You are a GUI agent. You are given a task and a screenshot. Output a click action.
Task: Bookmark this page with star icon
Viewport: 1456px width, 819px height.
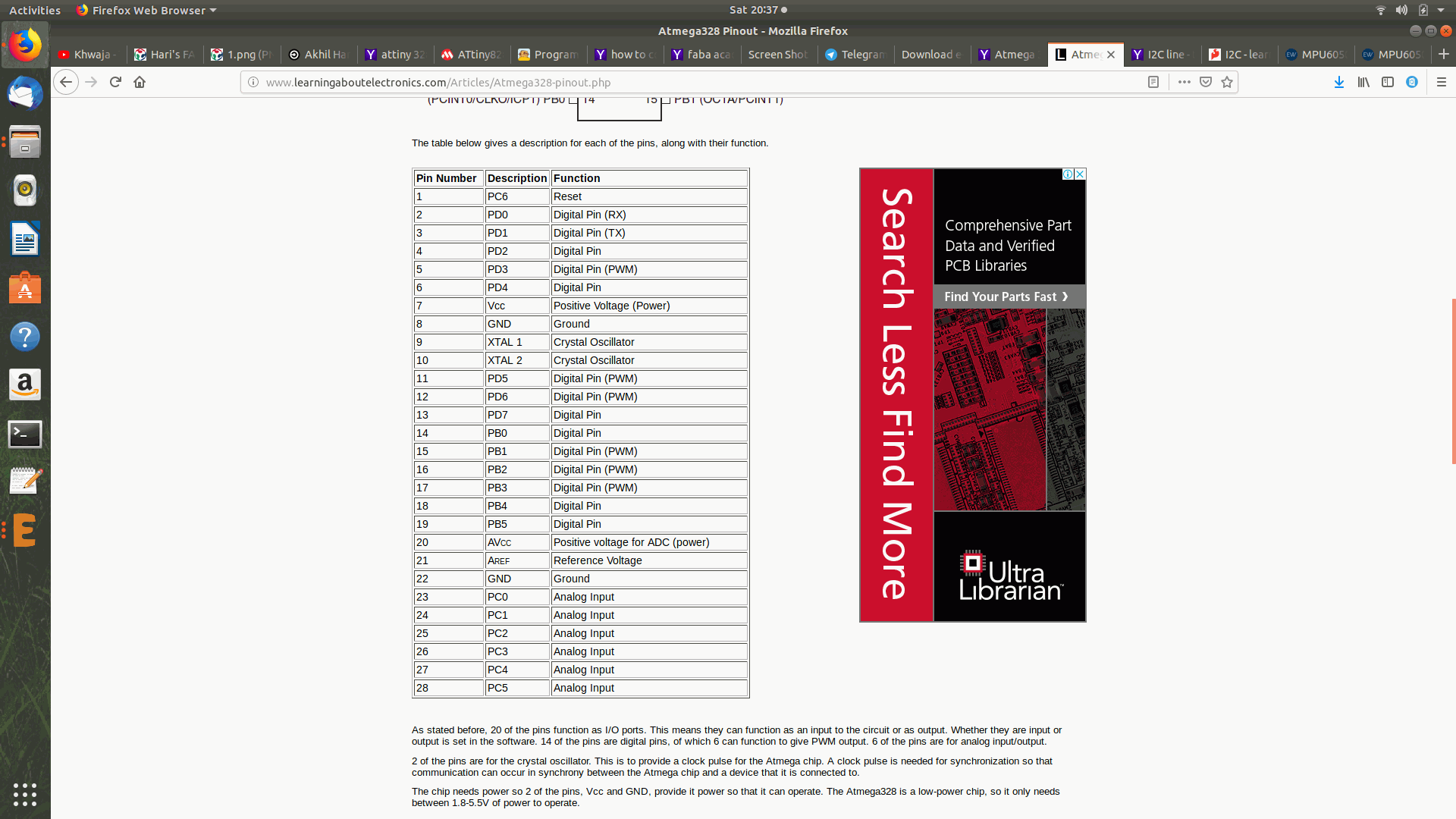pos(1227,82)
